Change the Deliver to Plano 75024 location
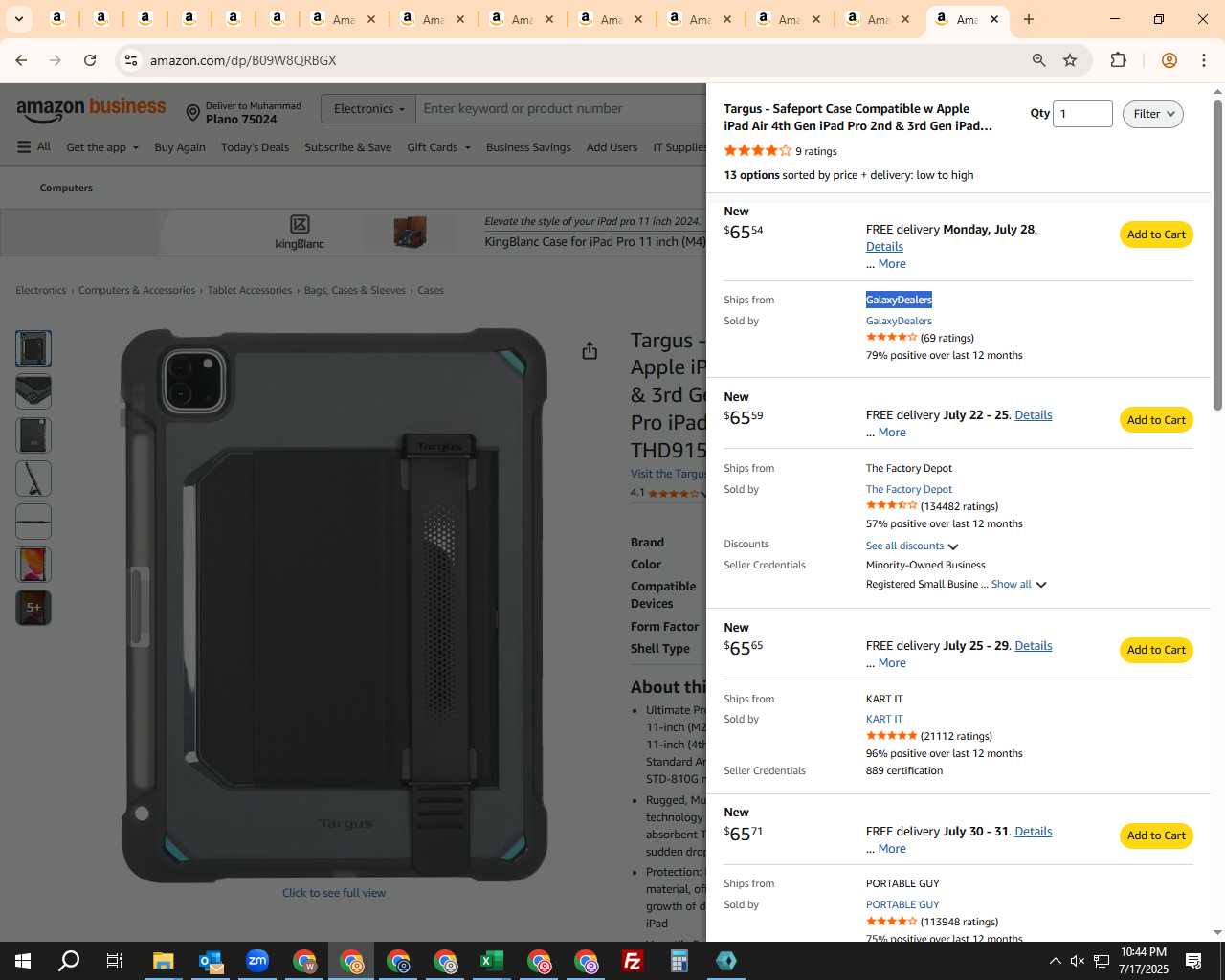 [244, 113]
